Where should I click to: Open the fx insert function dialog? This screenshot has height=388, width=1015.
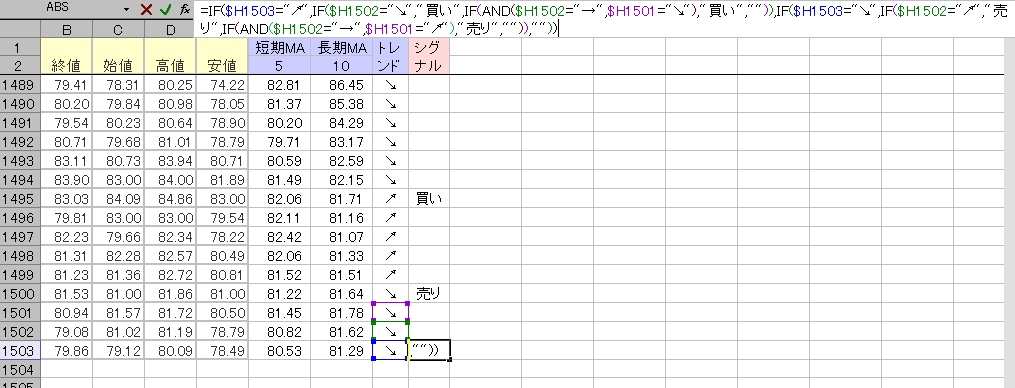184,10
